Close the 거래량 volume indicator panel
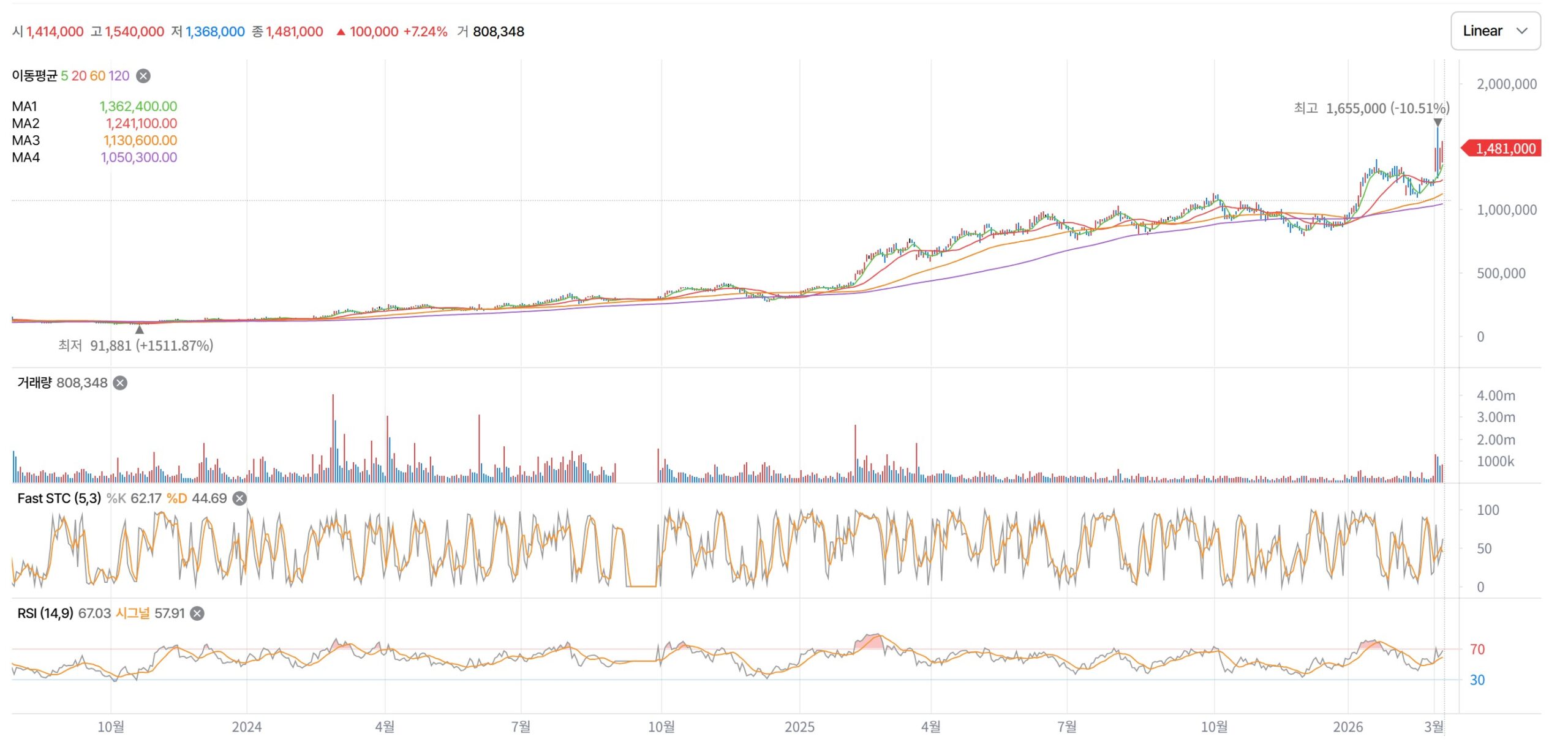Image resolution: width=1568 pixels, height=742 pixels. click(x=121, y=383)
